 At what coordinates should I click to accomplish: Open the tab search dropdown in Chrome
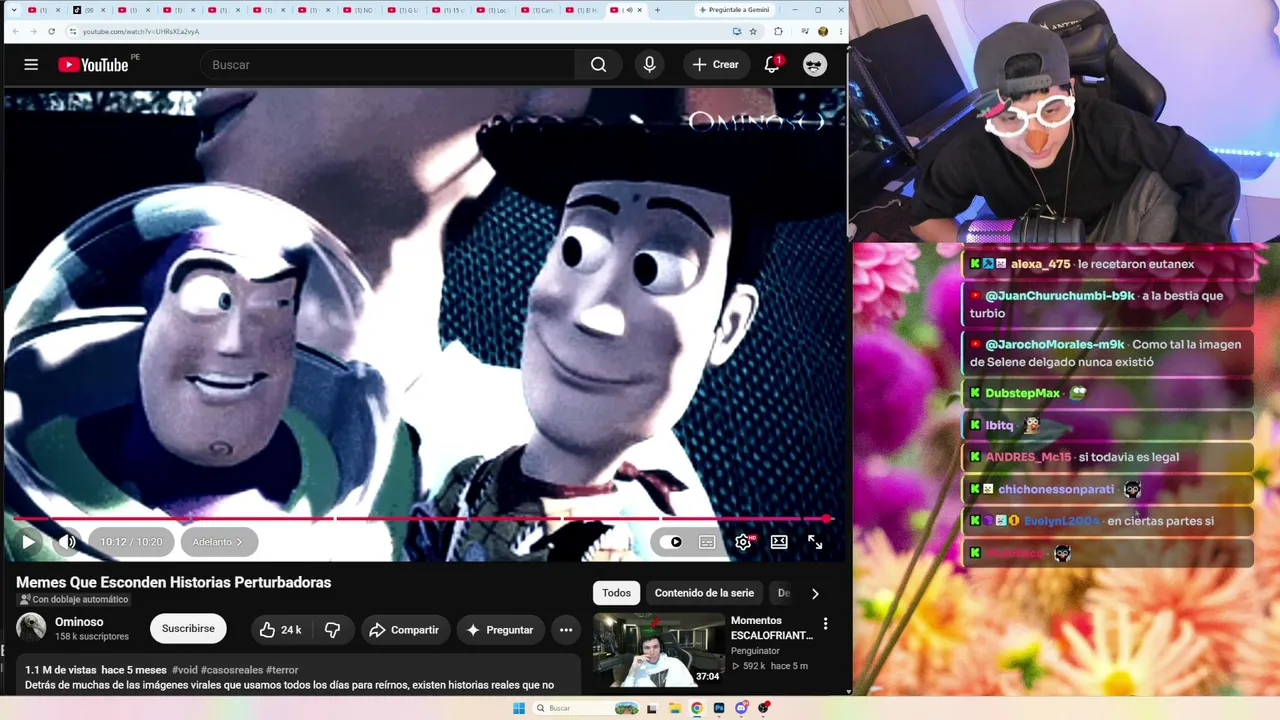point(14,10)
